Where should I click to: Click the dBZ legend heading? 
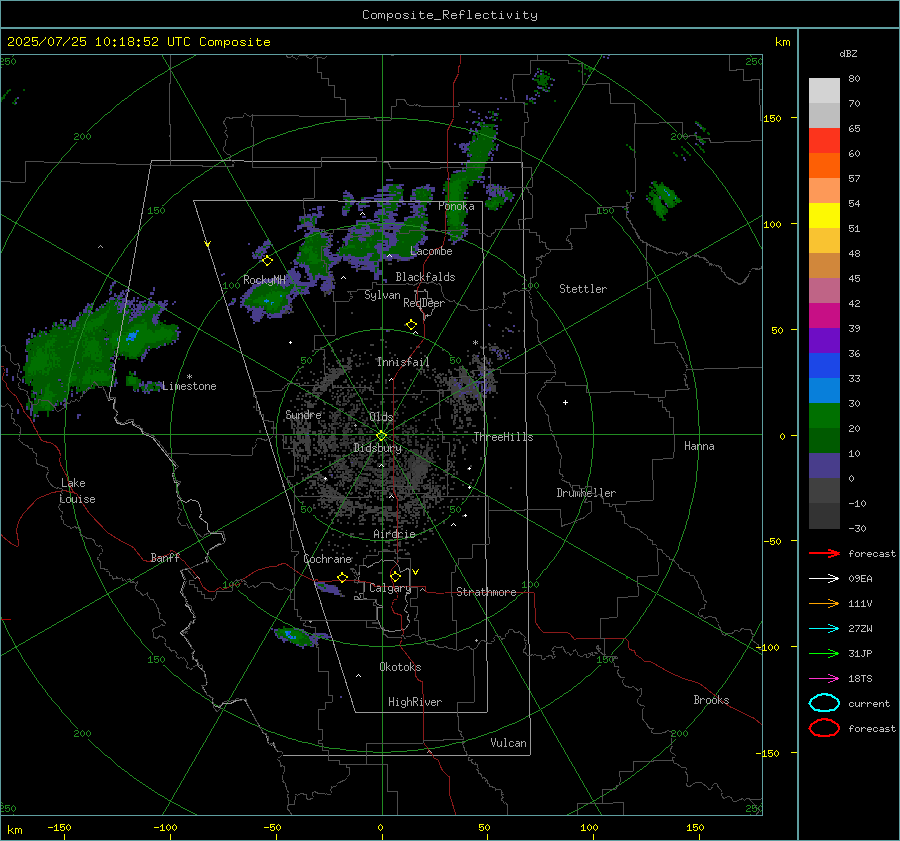(x=848, y=54)
